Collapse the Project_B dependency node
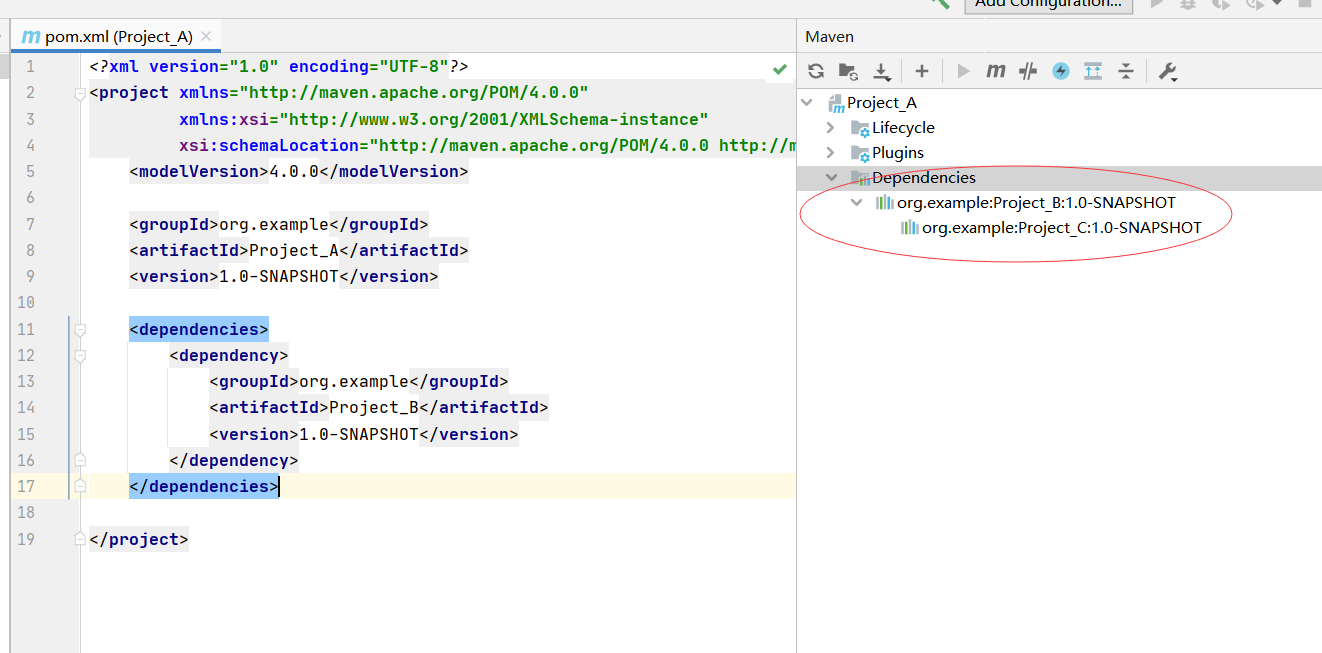This screenshot has height=653, width=1322. pyautogui.click(x=857, y=203)
